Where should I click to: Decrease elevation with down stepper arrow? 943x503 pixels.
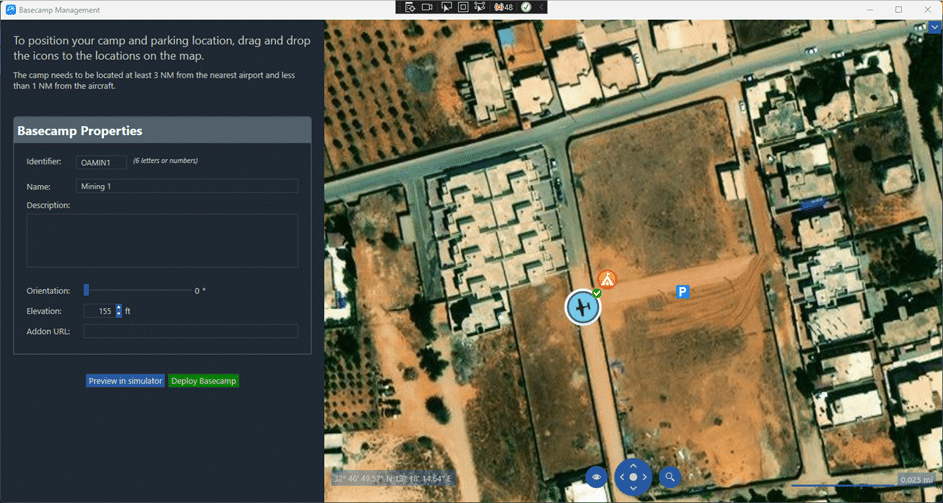coord(119,314)
